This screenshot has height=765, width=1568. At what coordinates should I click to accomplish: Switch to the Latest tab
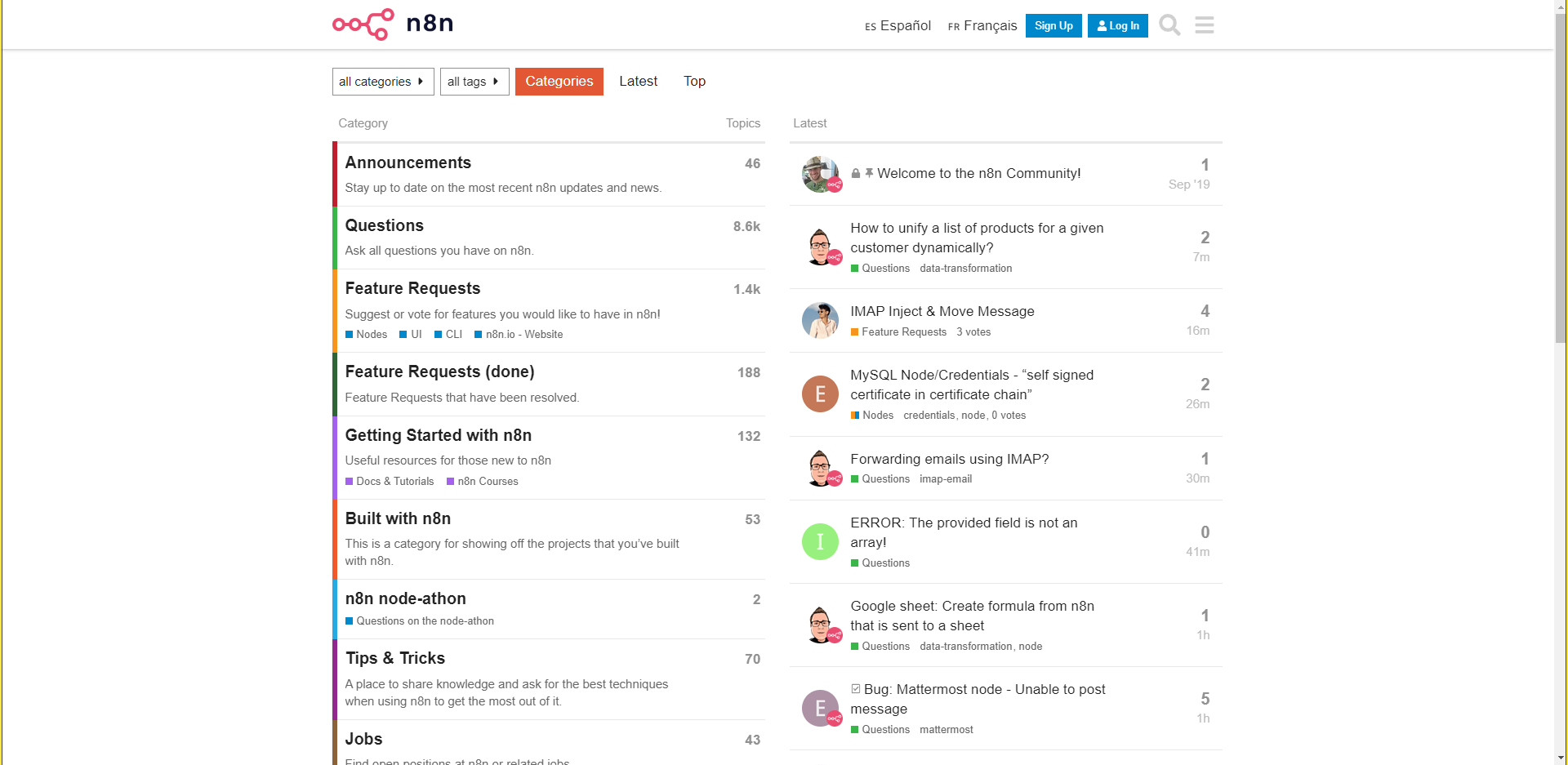[639, 82]
